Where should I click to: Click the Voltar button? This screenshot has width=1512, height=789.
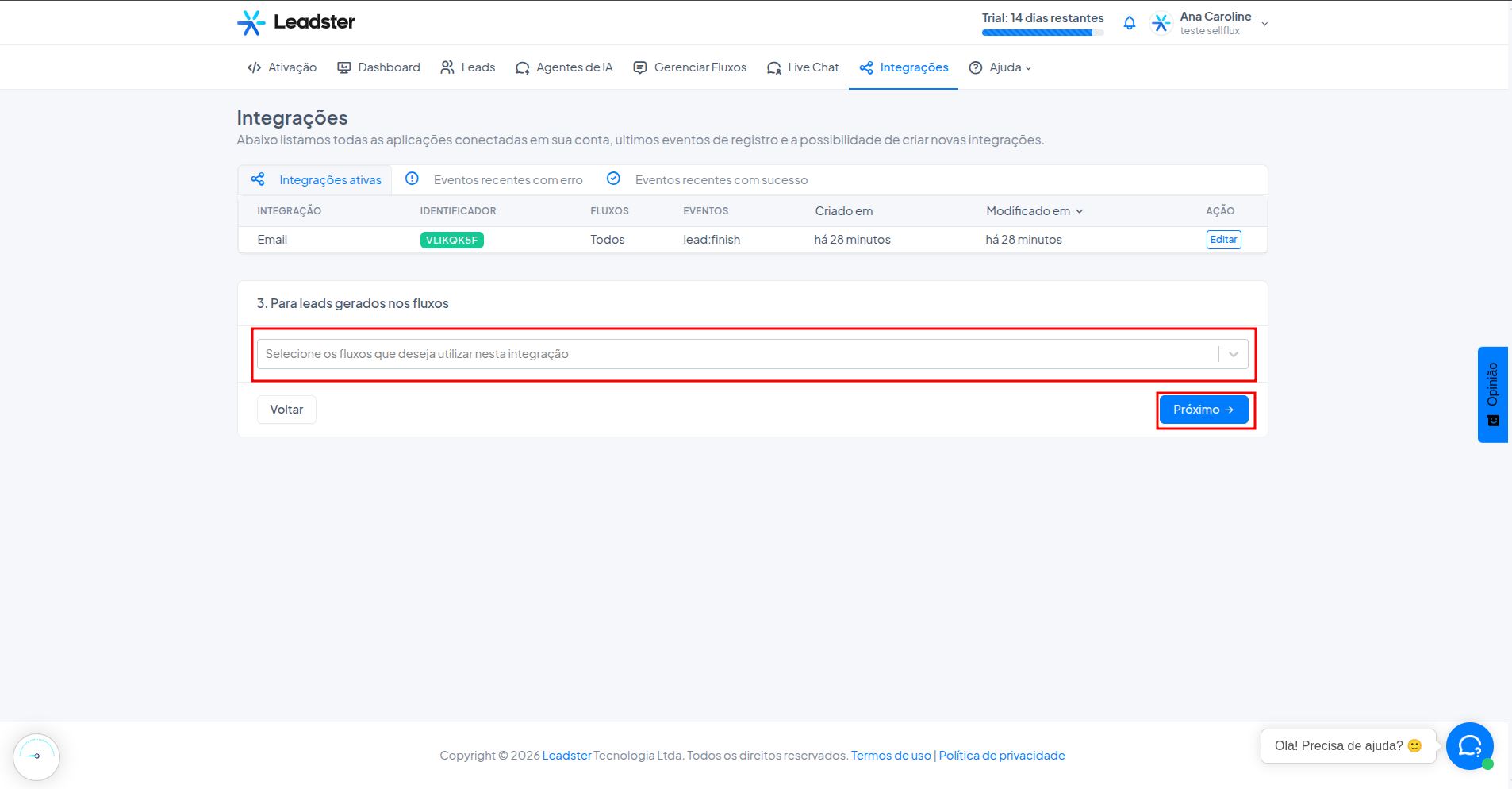(x=286, y=410)
